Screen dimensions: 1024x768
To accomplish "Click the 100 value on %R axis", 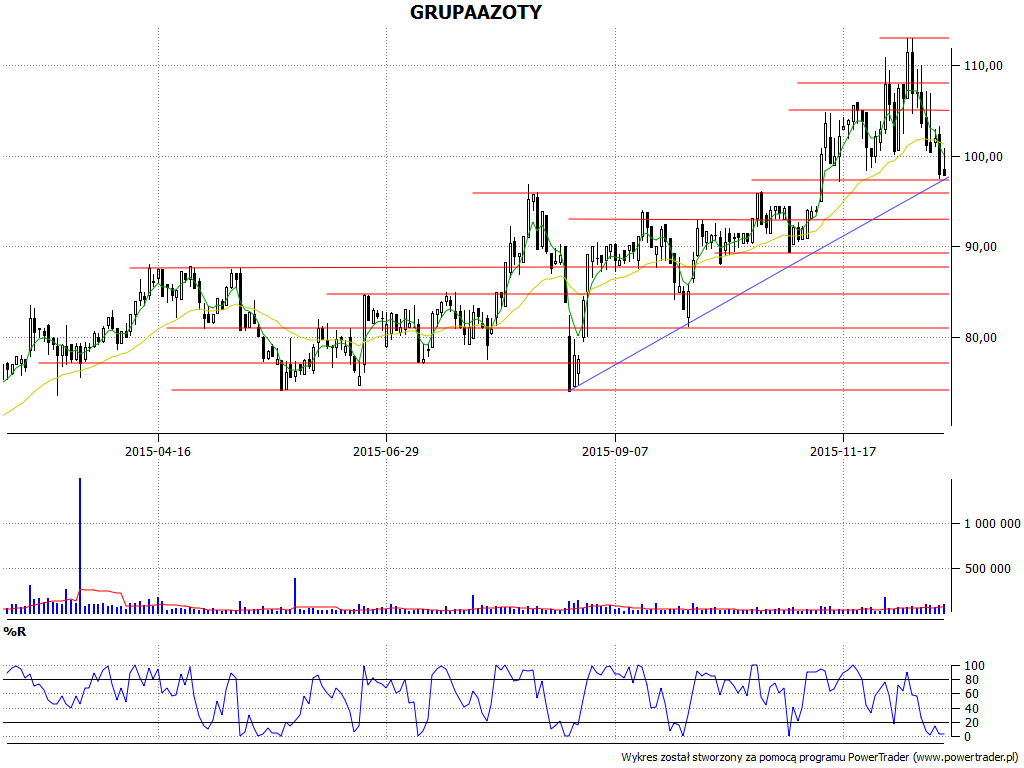I will pyautogui.click(x=974, y=666).
